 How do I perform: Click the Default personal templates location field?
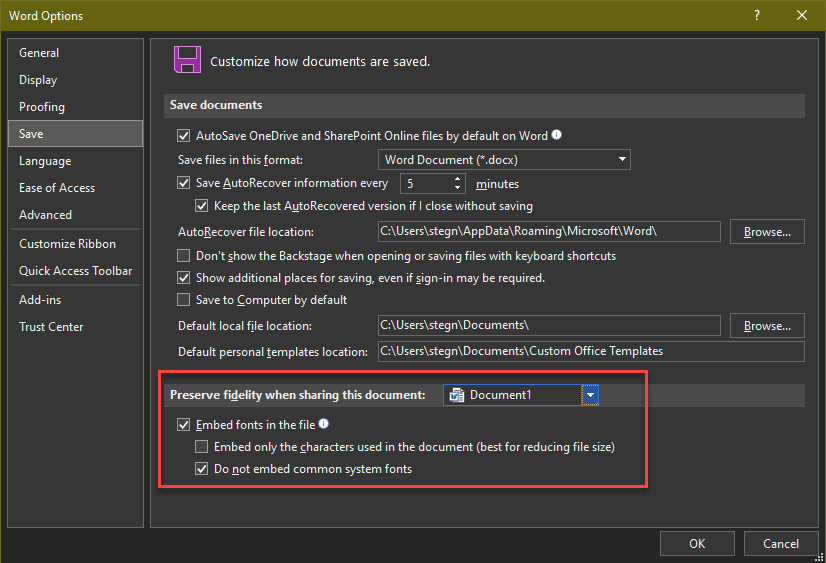(x=591, y=351)
